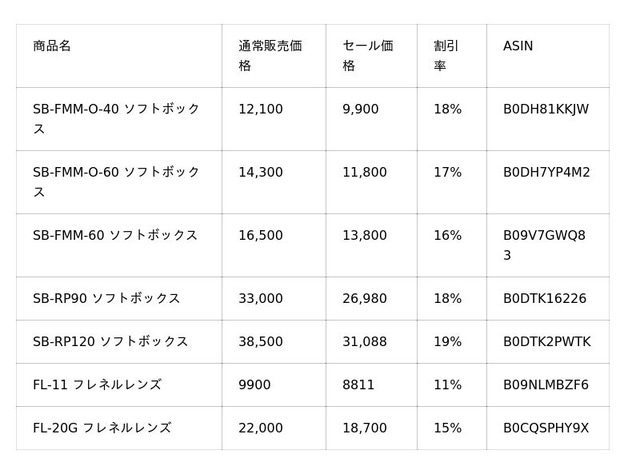This screenshot has height=474, width=640.
Task: Click the SB-FMM-60 ソフトボックス product name
Action: coord(115,235)
